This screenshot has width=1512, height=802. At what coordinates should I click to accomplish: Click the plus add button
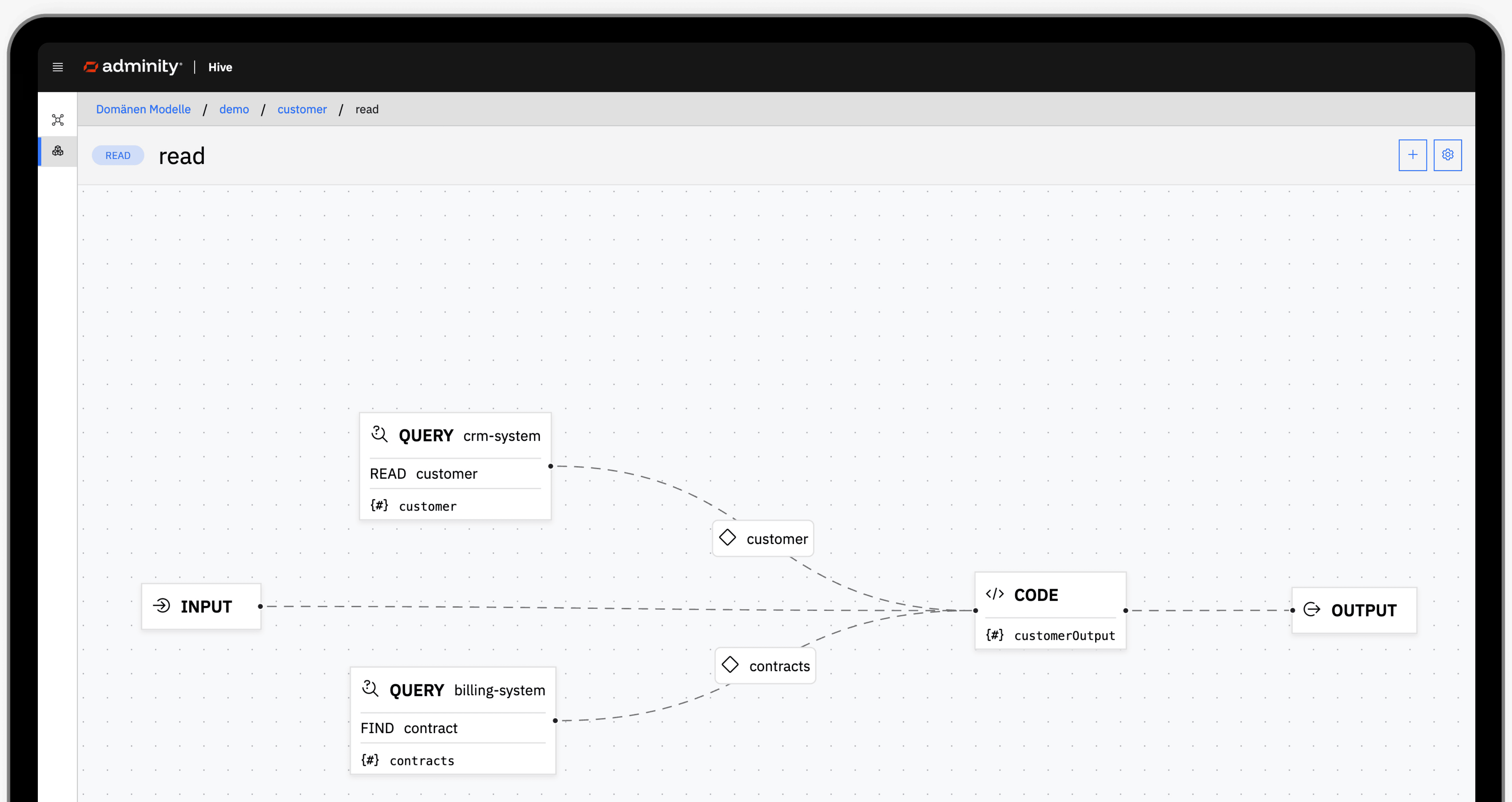(x=1412, y=155)
